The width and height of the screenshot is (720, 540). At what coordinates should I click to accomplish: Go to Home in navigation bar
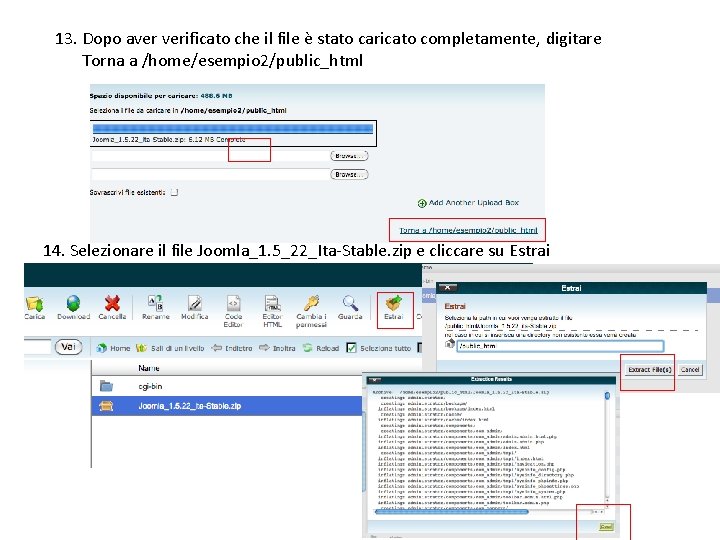pos(113,348)
